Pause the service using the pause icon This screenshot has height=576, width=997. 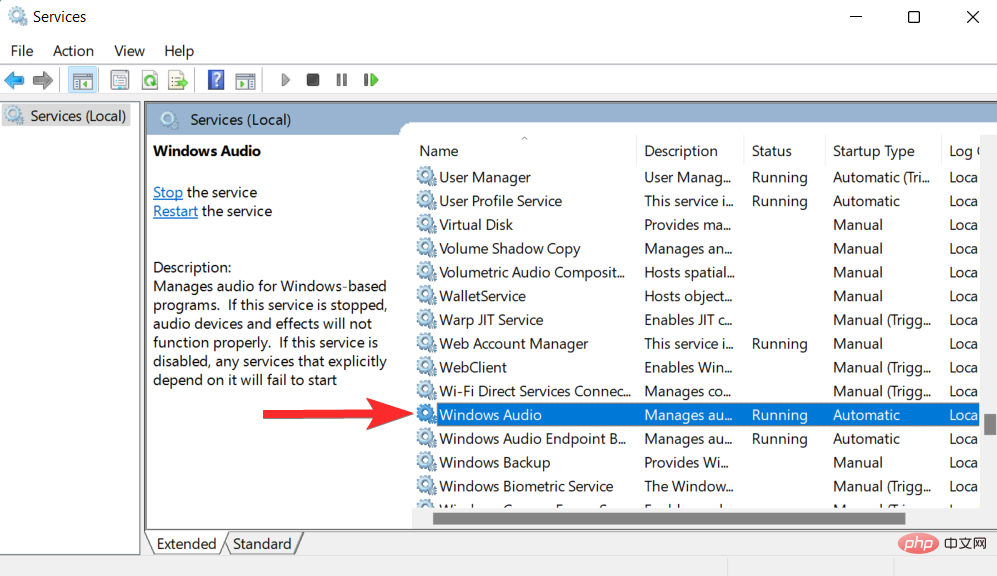(x=341, y=79)
